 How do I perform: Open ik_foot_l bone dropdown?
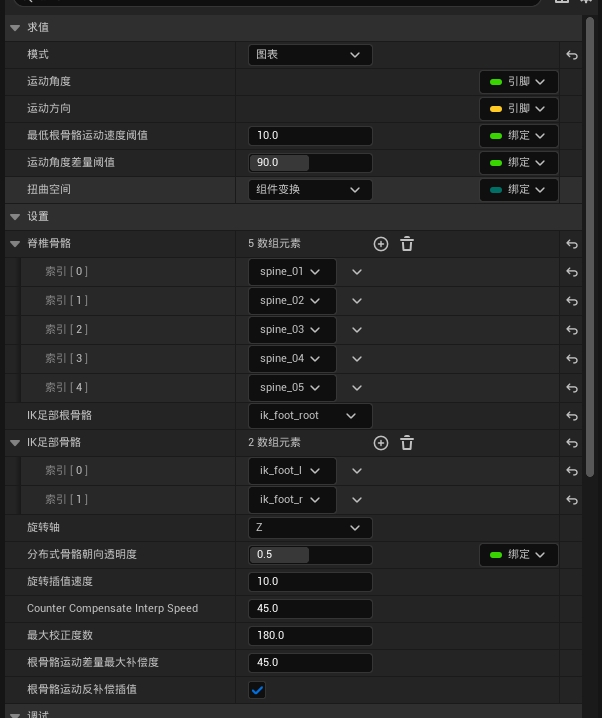(x=292, y=471)
